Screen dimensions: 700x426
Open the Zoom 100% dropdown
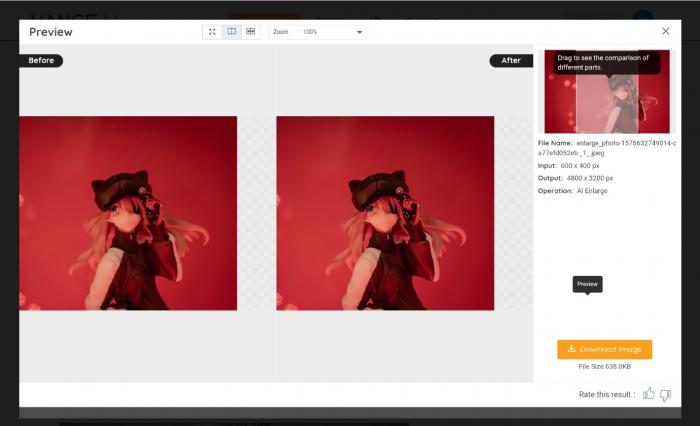click(x=317, y=32)
